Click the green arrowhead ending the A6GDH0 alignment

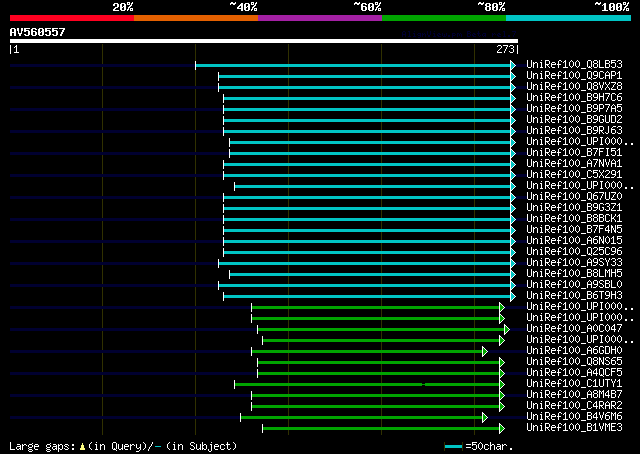485,352
